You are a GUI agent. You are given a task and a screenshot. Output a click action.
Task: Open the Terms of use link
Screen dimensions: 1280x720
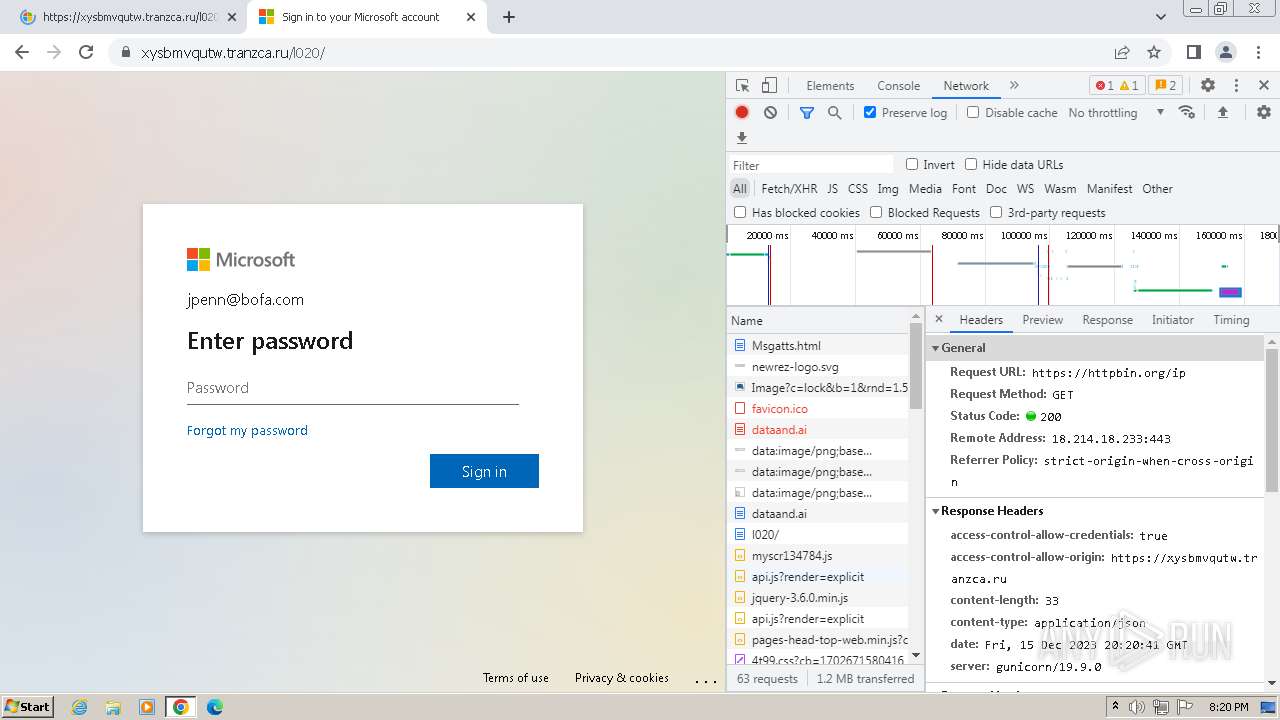tap(516, 678)
